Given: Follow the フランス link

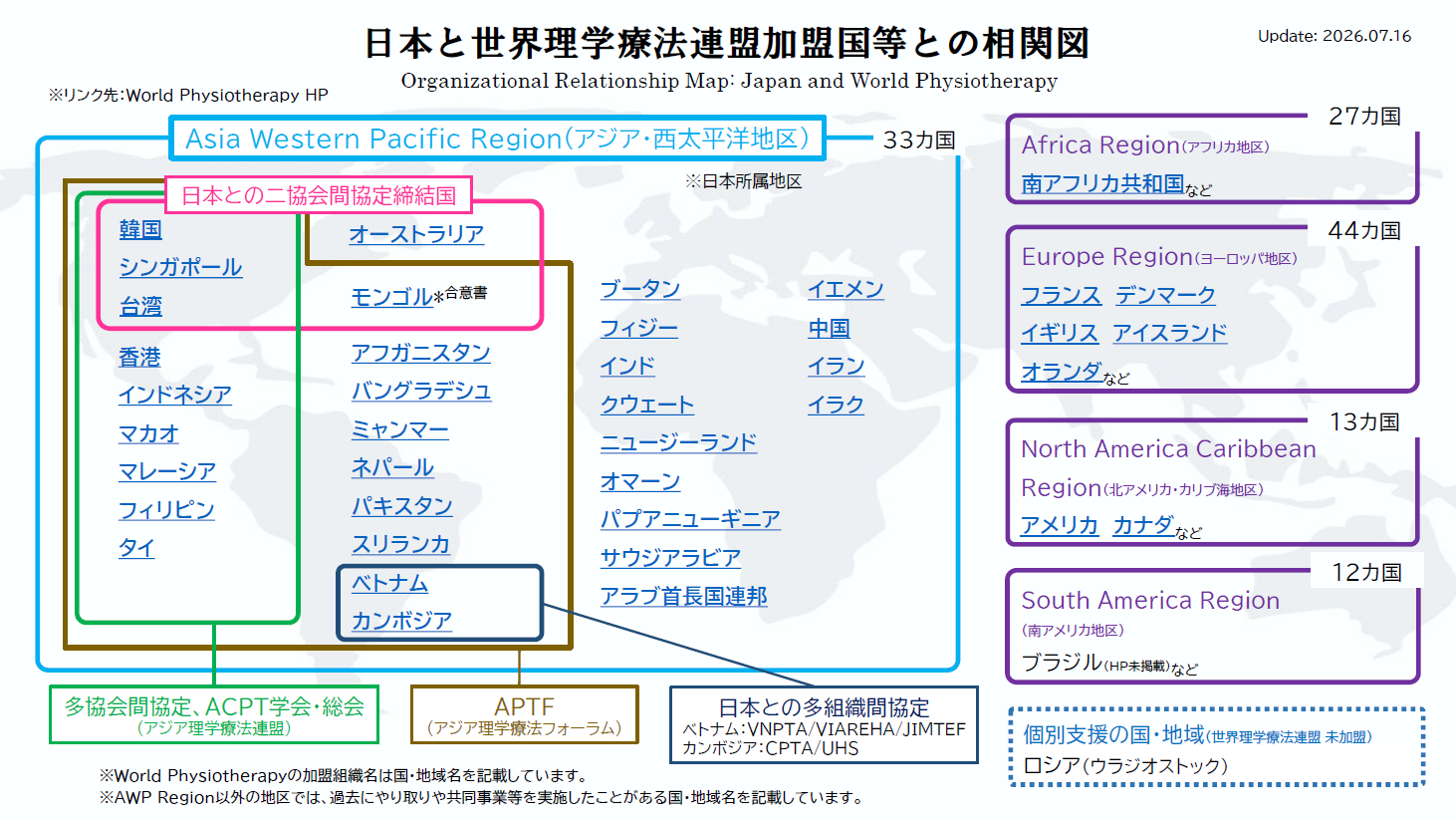Looking at the screenshot, I should pos(1061,295).
